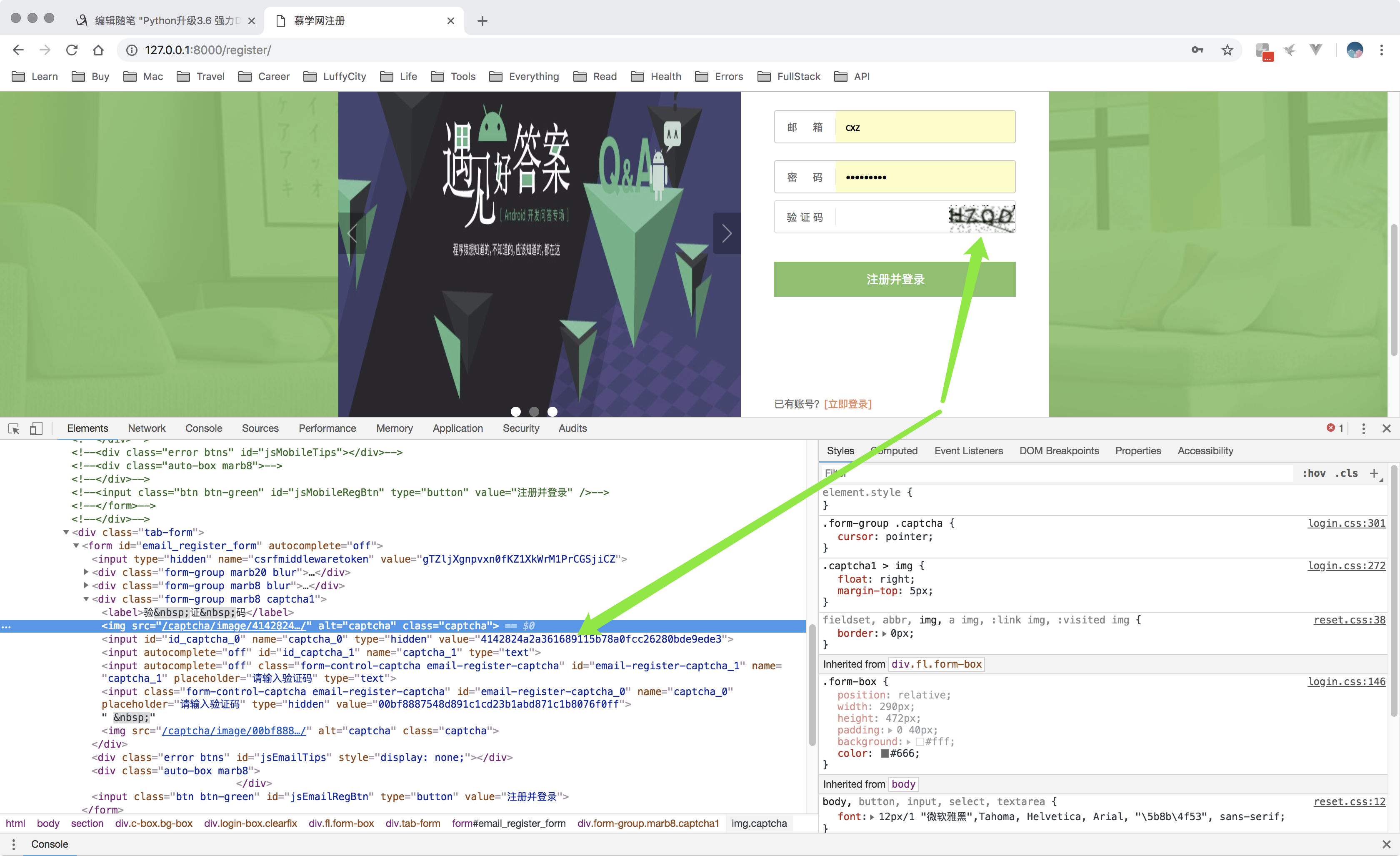1400x856 pixels.
Task: Collapse form-group marb8 captcha1 div
Action: (86, 599)
